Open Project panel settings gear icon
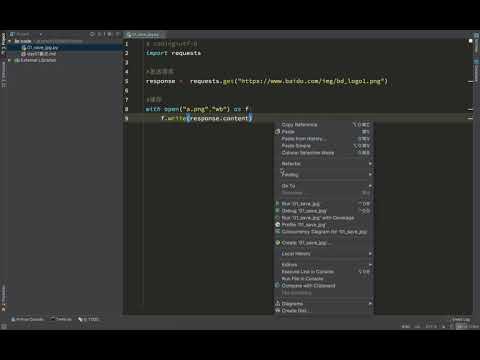480x360 pixels. pyautogui.click(x=109, y=34)
